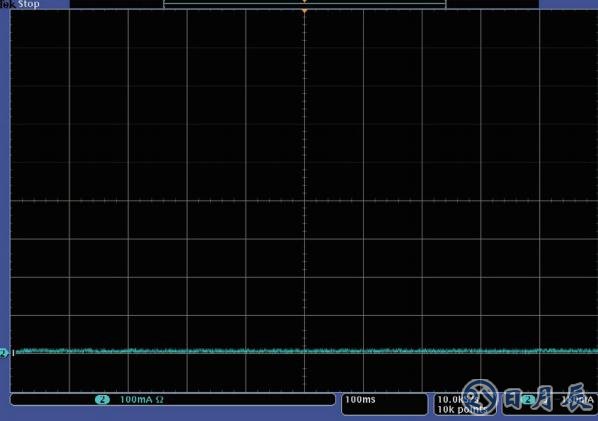Click the 10.0kS/s sample rate readout
Screen dimensions: 598x421
458,400
